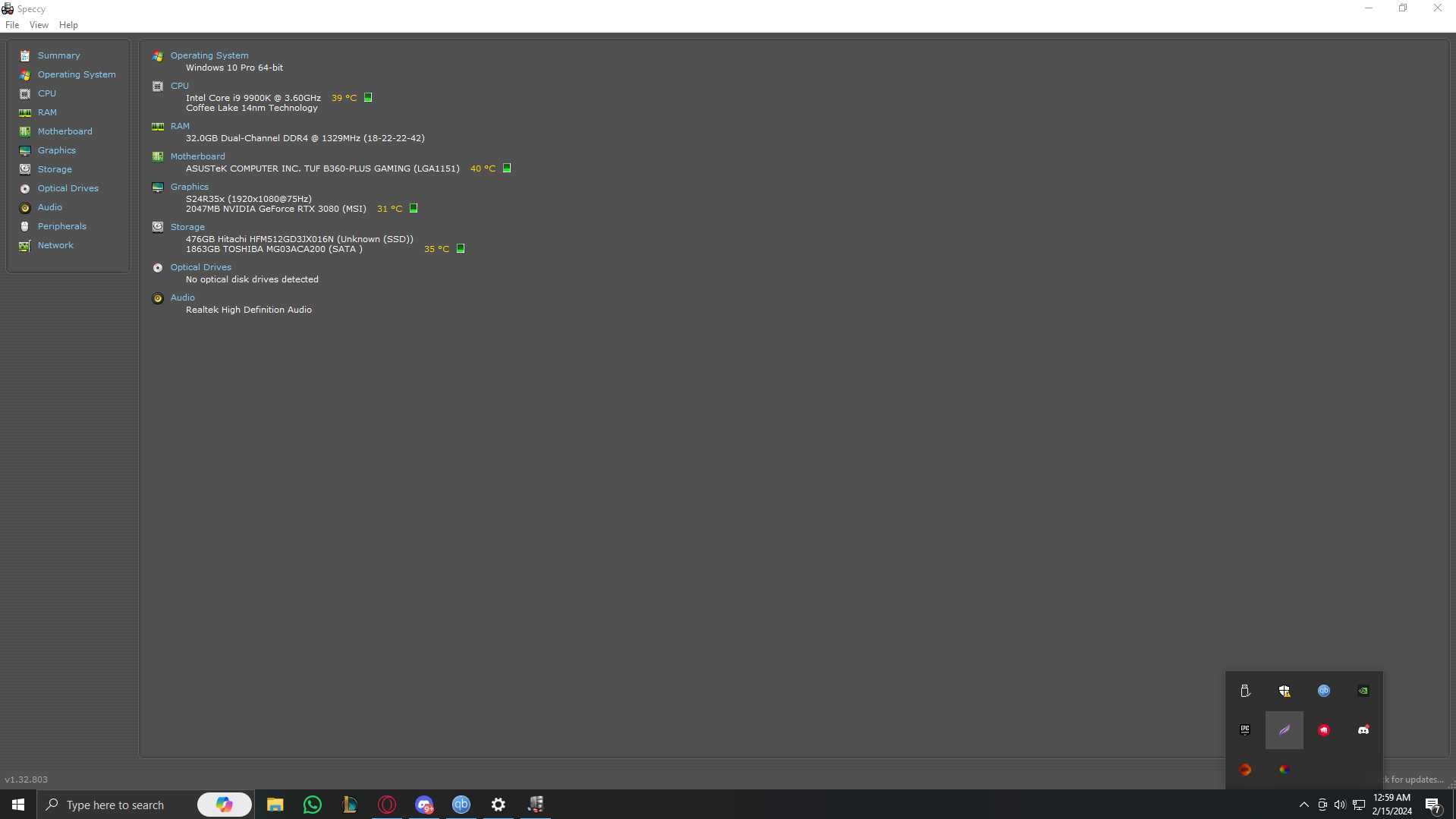
Task: Click the Motherboard heading link in summary
Action: 197,156
